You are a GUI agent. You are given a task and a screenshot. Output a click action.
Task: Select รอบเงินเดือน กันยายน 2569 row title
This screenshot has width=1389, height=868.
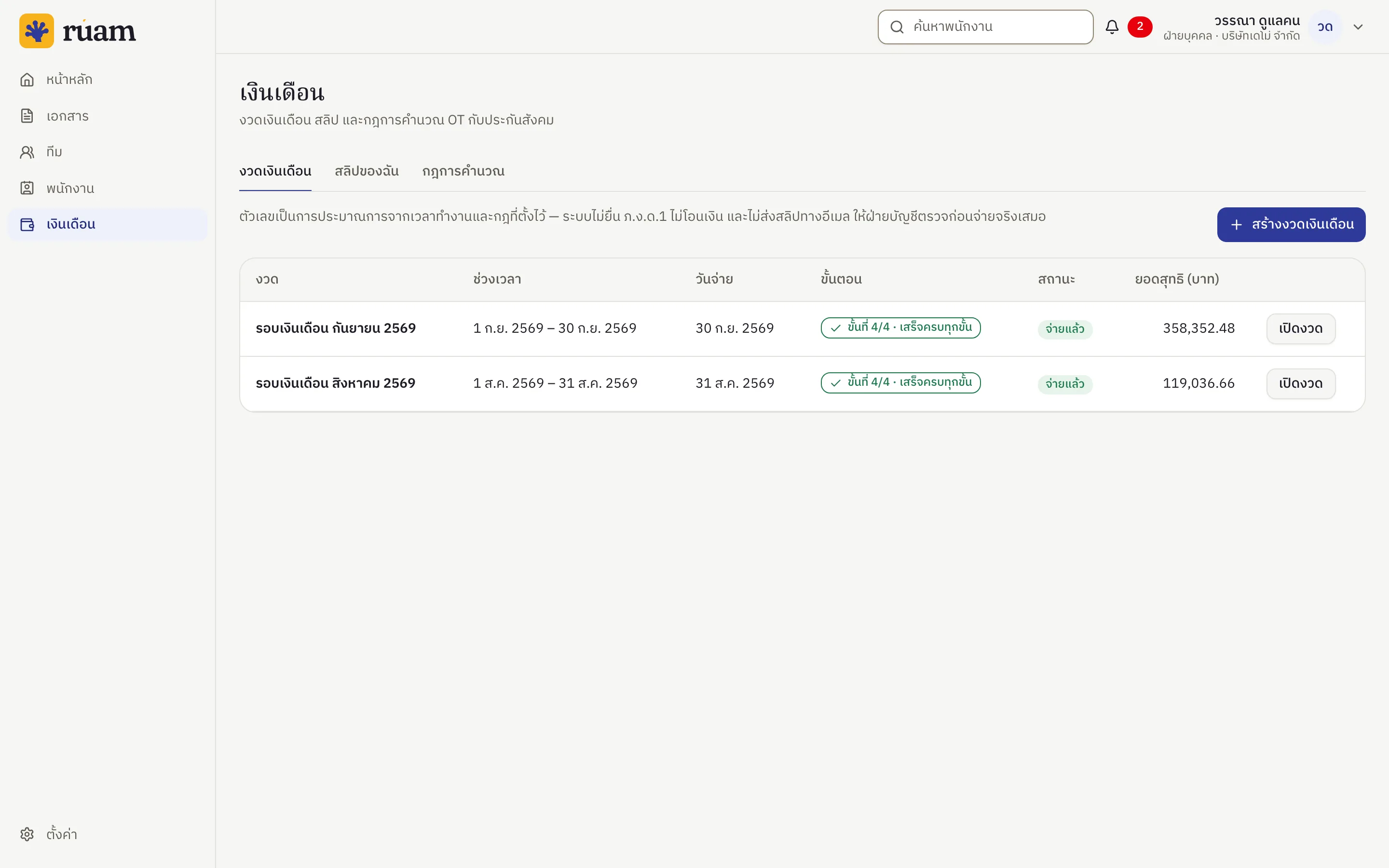coord(336,328)
